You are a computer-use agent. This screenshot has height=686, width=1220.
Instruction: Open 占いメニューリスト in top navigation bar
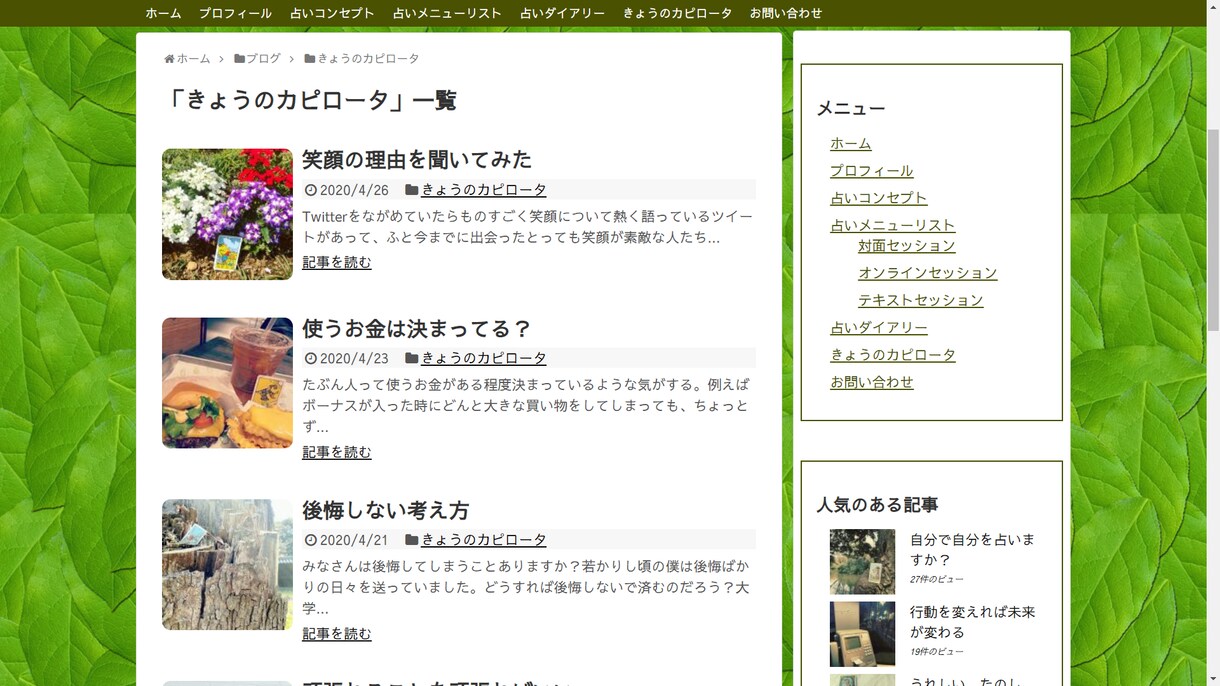pos(447,13)
